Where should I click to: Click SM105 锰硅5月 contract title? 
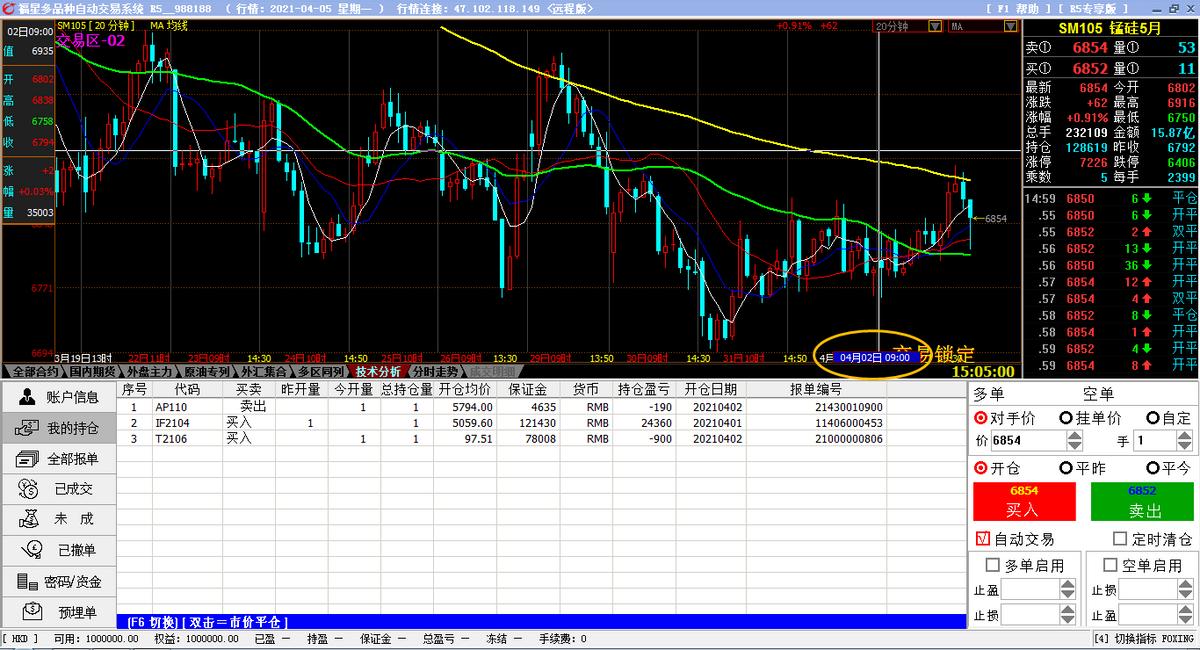click(1110, 29)
